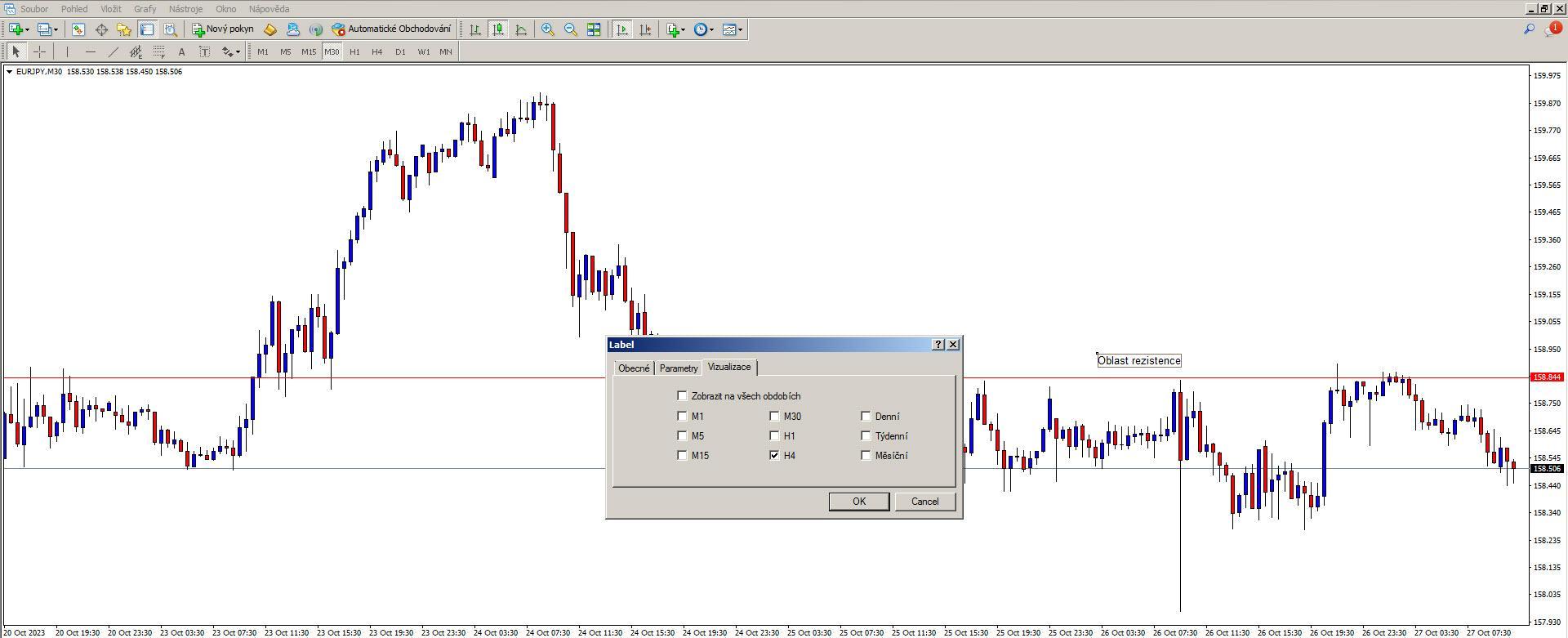This screenshot has height=638, width=1568.
Task: Check the H1 timeframe checkbox in dialog
Action: click(774, 435)
